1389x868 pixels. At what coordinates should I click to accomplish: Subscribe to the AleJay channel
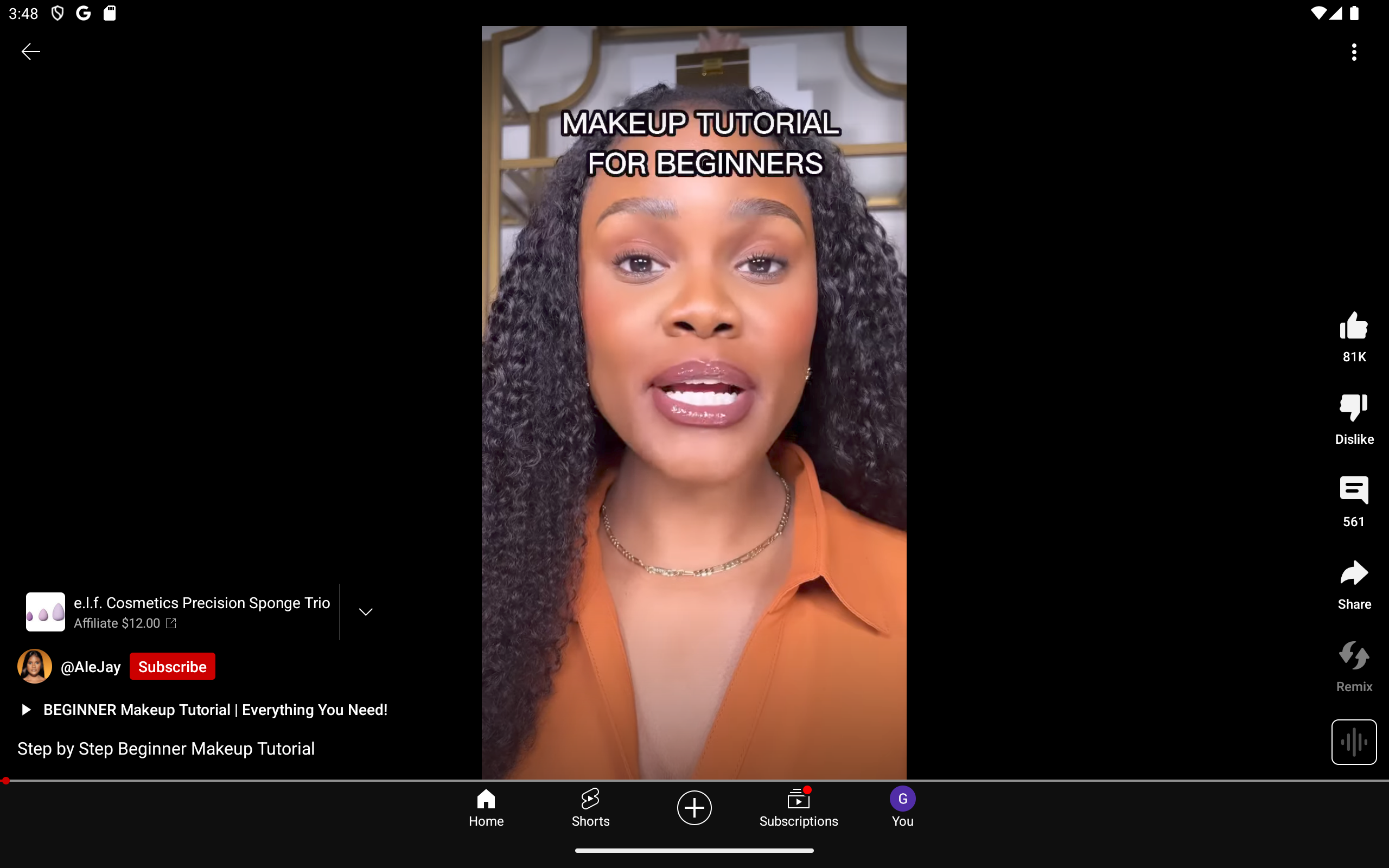pos(172,667)
